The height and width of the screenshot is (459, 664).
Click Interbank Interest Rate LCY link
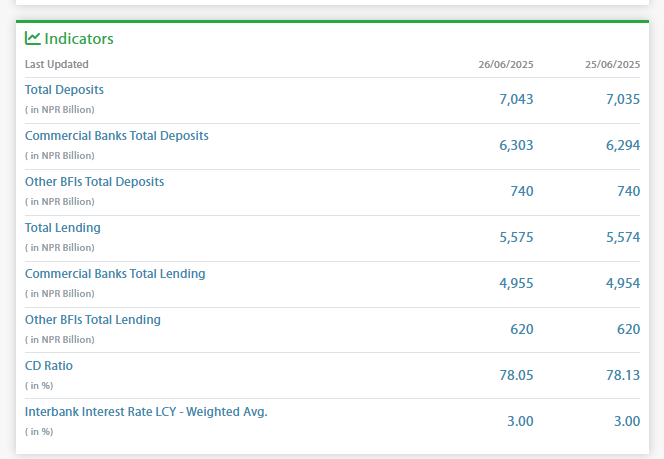click(x=146, y=412)
